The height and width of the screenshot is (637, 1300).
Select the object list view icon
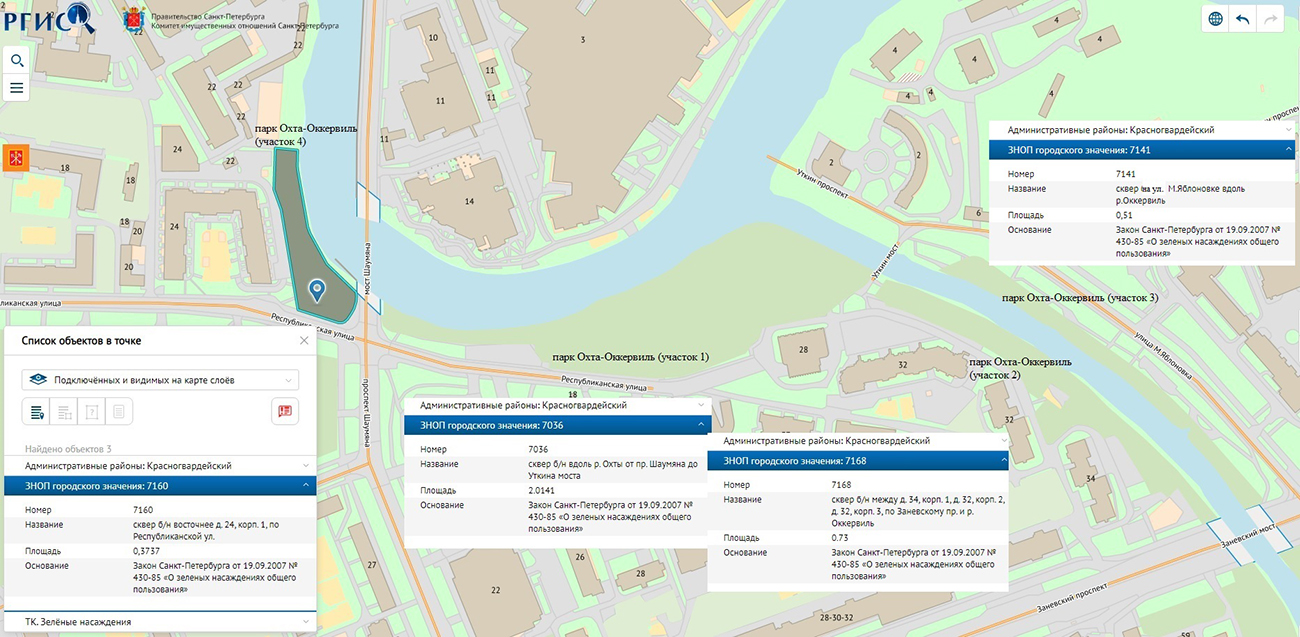[36, 411]
